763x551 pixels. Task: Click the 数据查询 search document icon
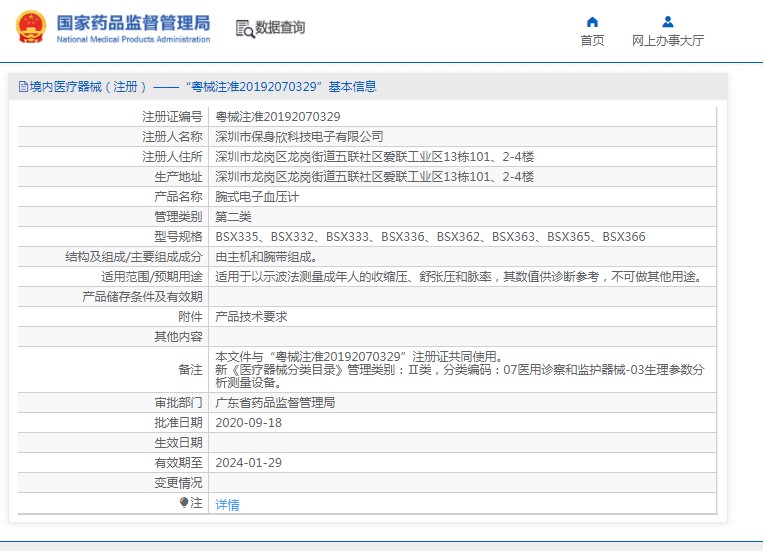pos(244,28)
